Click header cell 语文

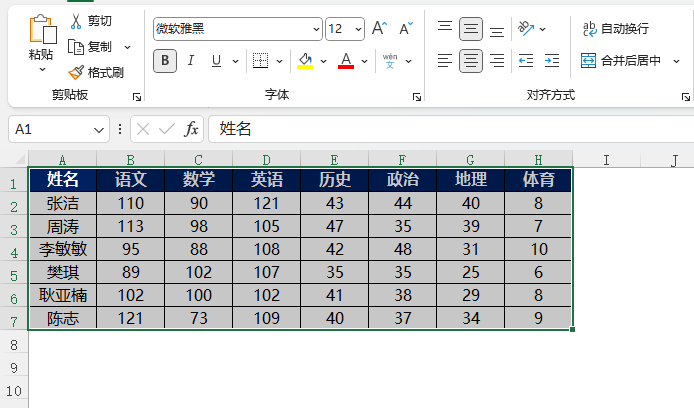tap(131, 180)
